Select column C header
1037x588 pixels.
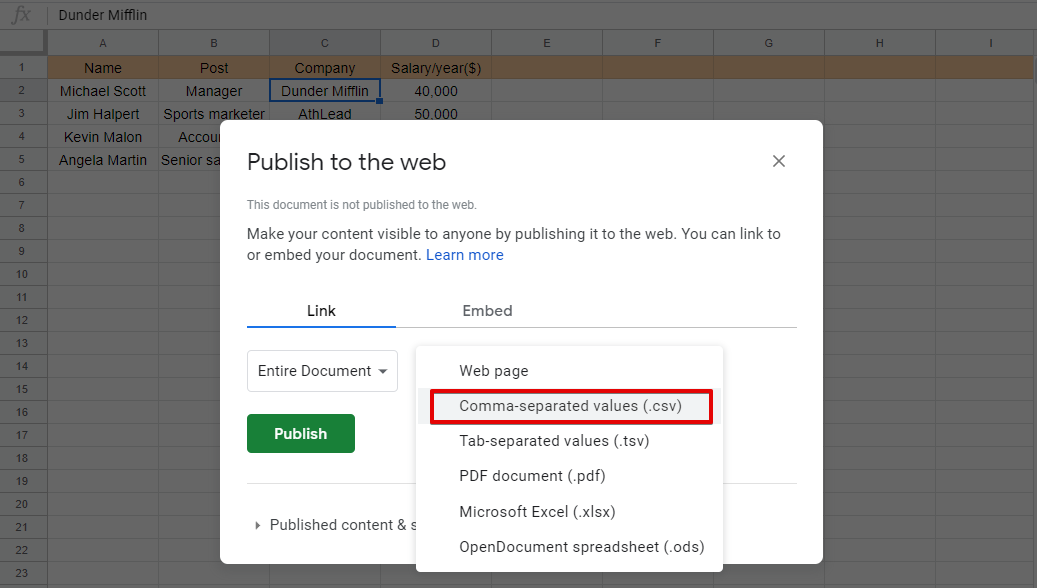pyautogui.click(x=325, y=43)
